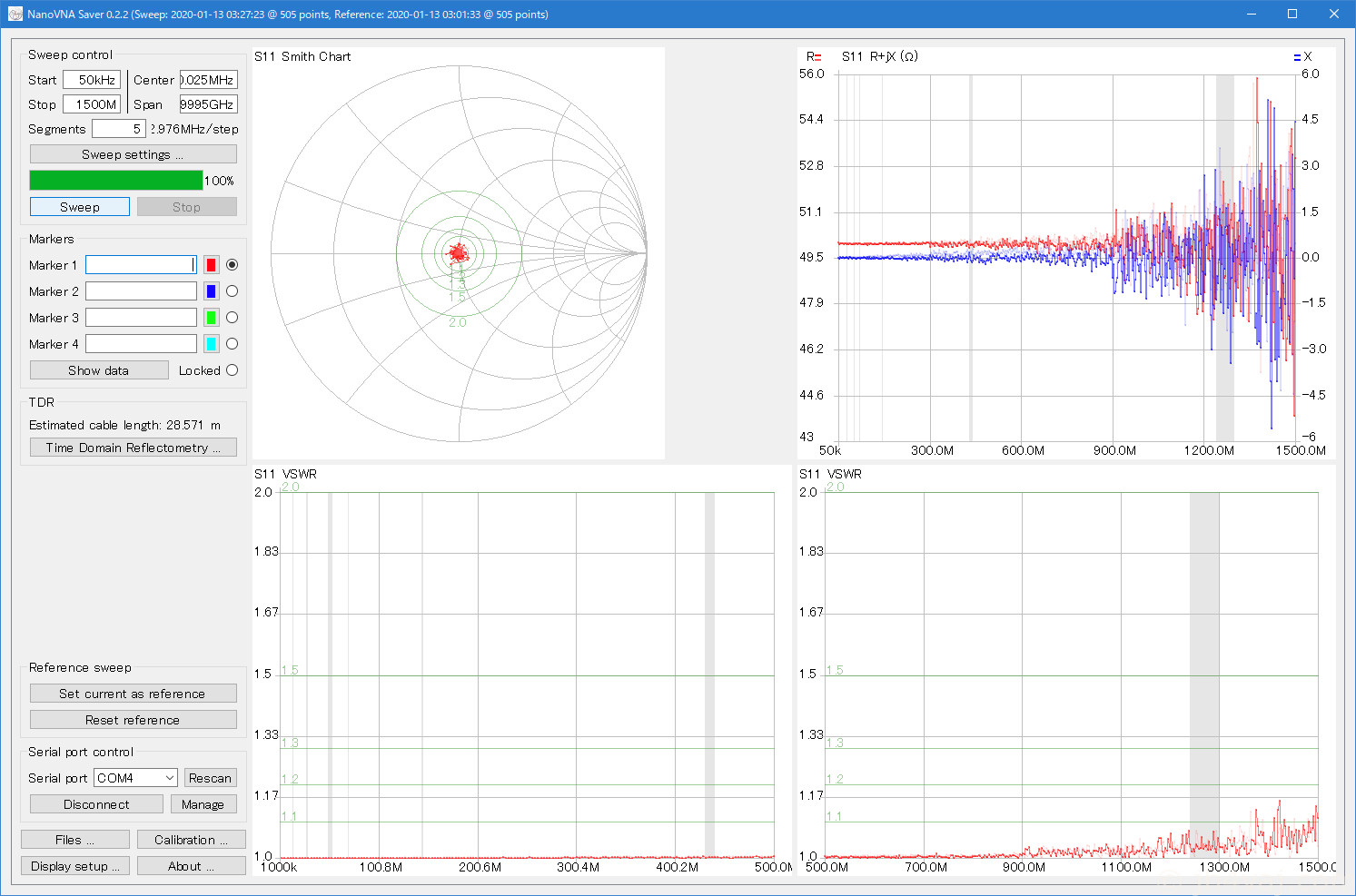Disconnect from the serial device
The image size is (1356, 896).
tap(96, 804)
